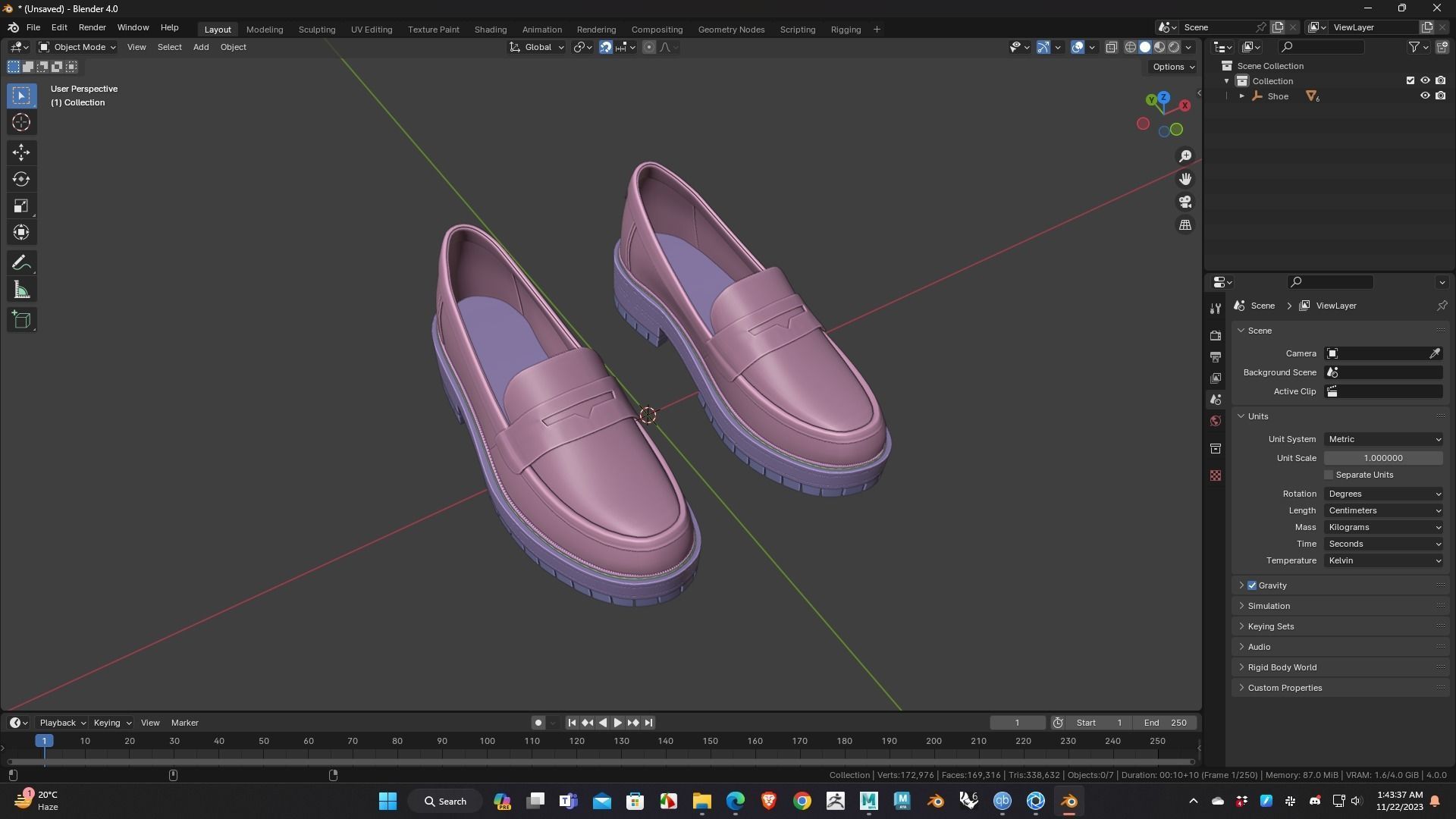Switch to wireframe viewport shading
Image resolution: width=1456 pixels, height=819 pixels.
tap(1130, 47)
